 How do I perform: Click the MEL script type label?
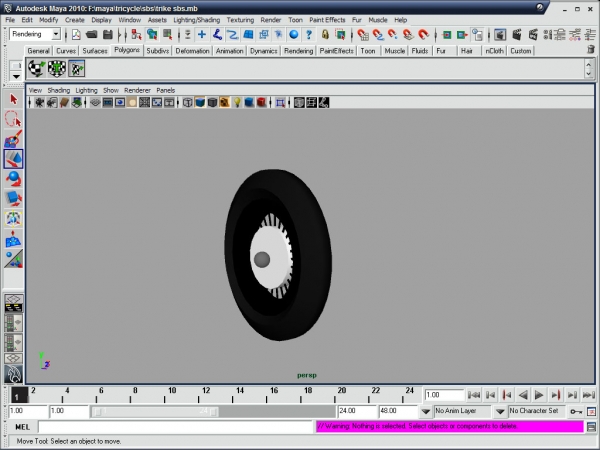pyautogui.click(x=22, y=427)
